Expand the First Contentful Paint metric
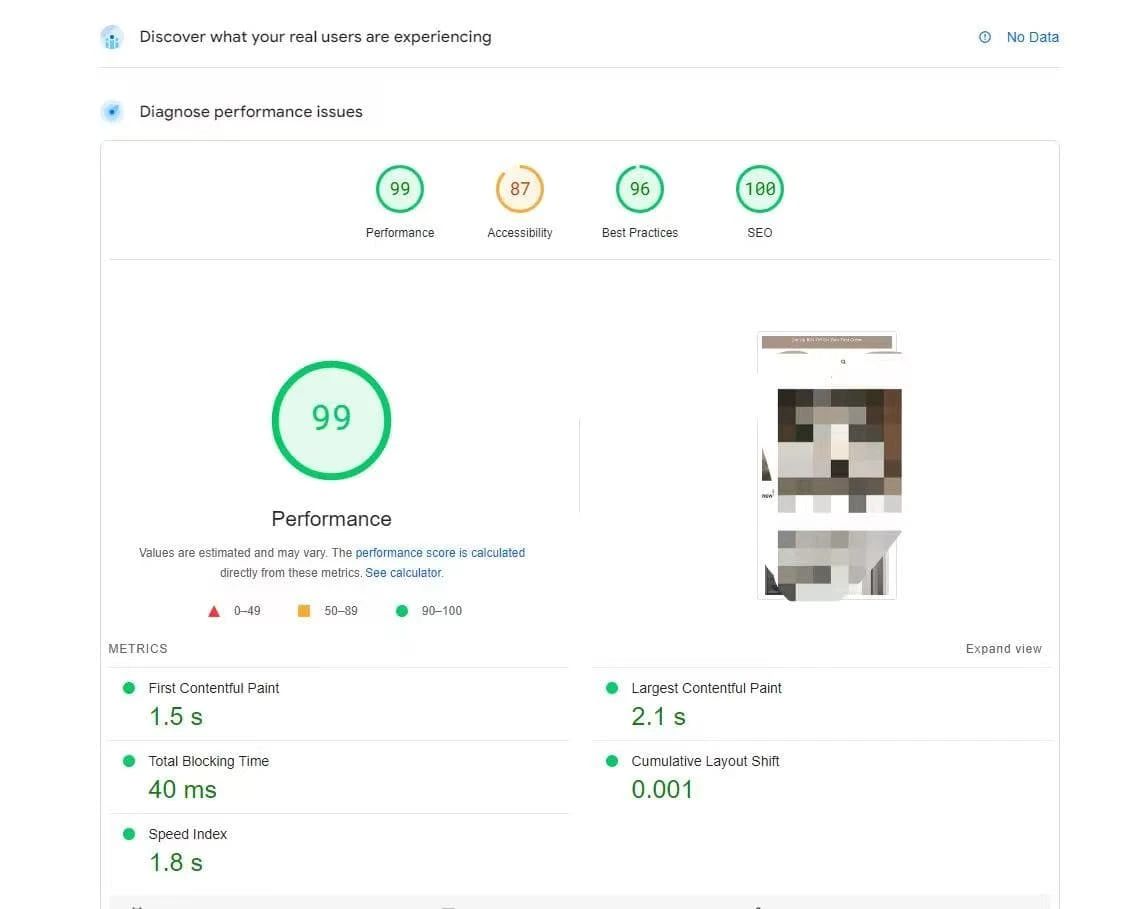 click(x=214, y=688)
